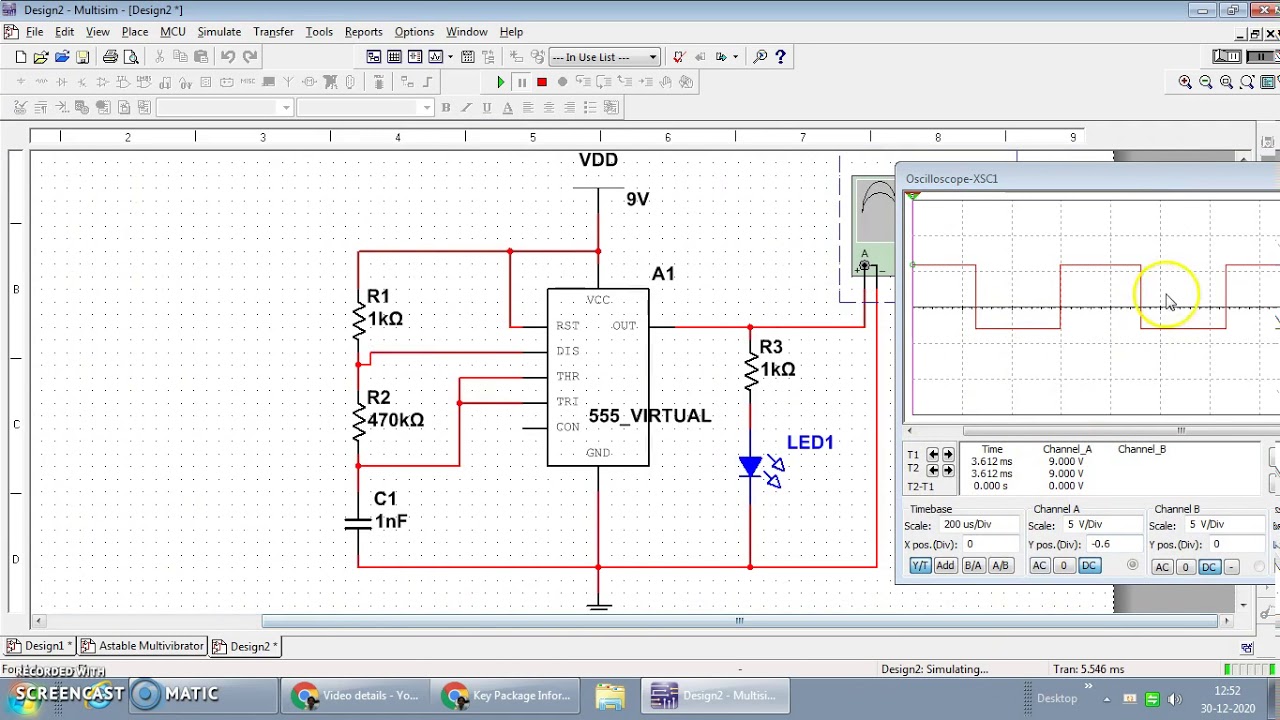1280x720 pixels.
Task: Click the Electrical rules check icon
Action: click(679, 57)
